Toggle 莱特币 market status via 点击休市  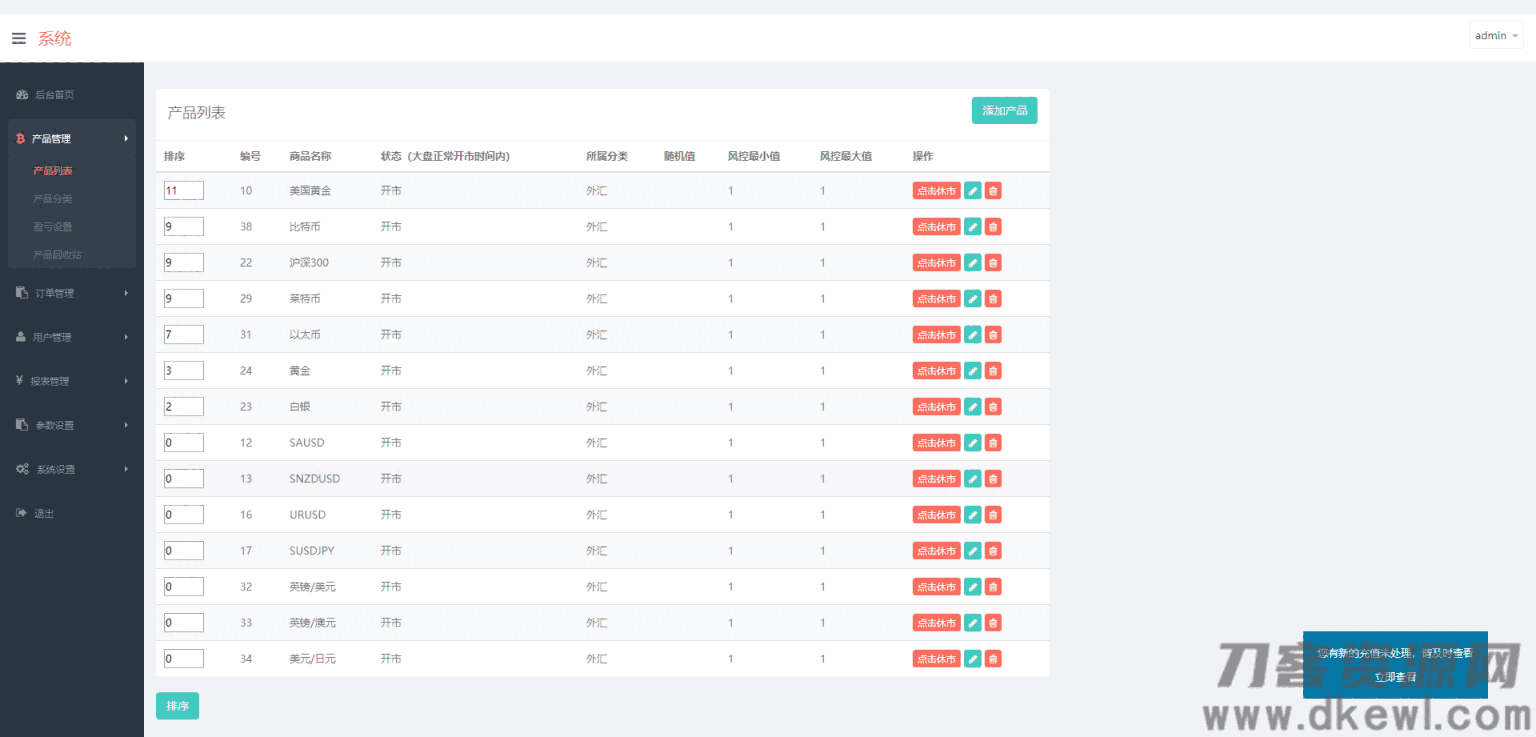[936, 299]
